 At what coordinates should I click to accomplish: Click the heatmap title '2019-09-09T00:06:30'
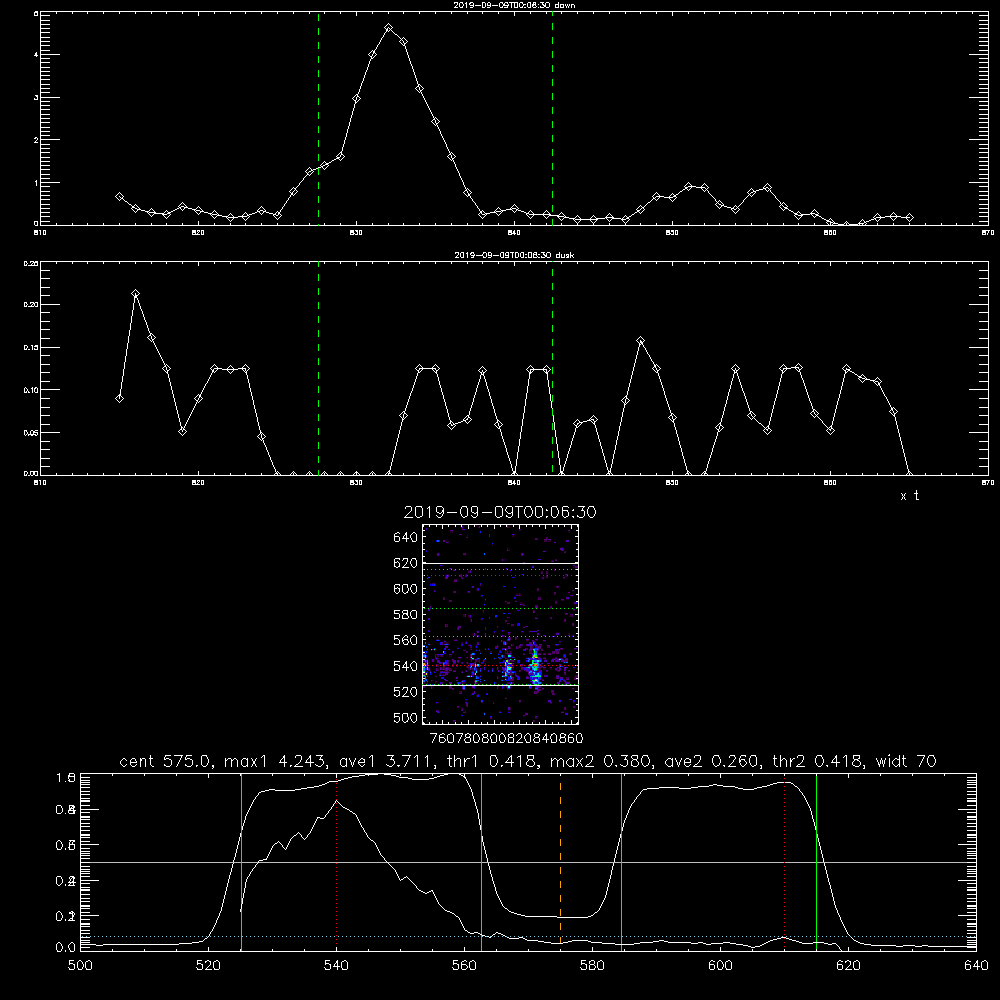click(500, 512)
